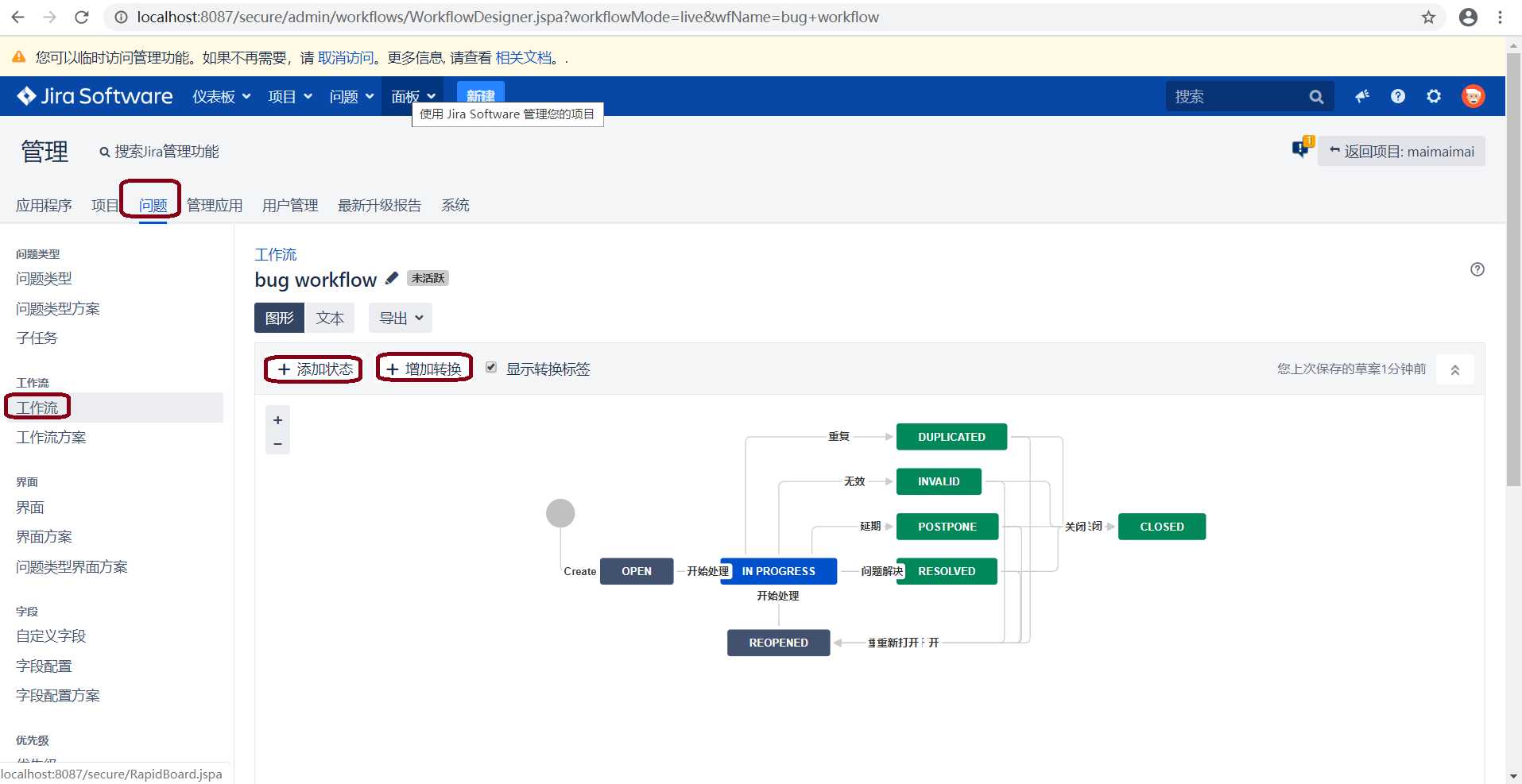Select the CLOSED status node
Screen dimensions: 1522x784
pos(1162,527)
